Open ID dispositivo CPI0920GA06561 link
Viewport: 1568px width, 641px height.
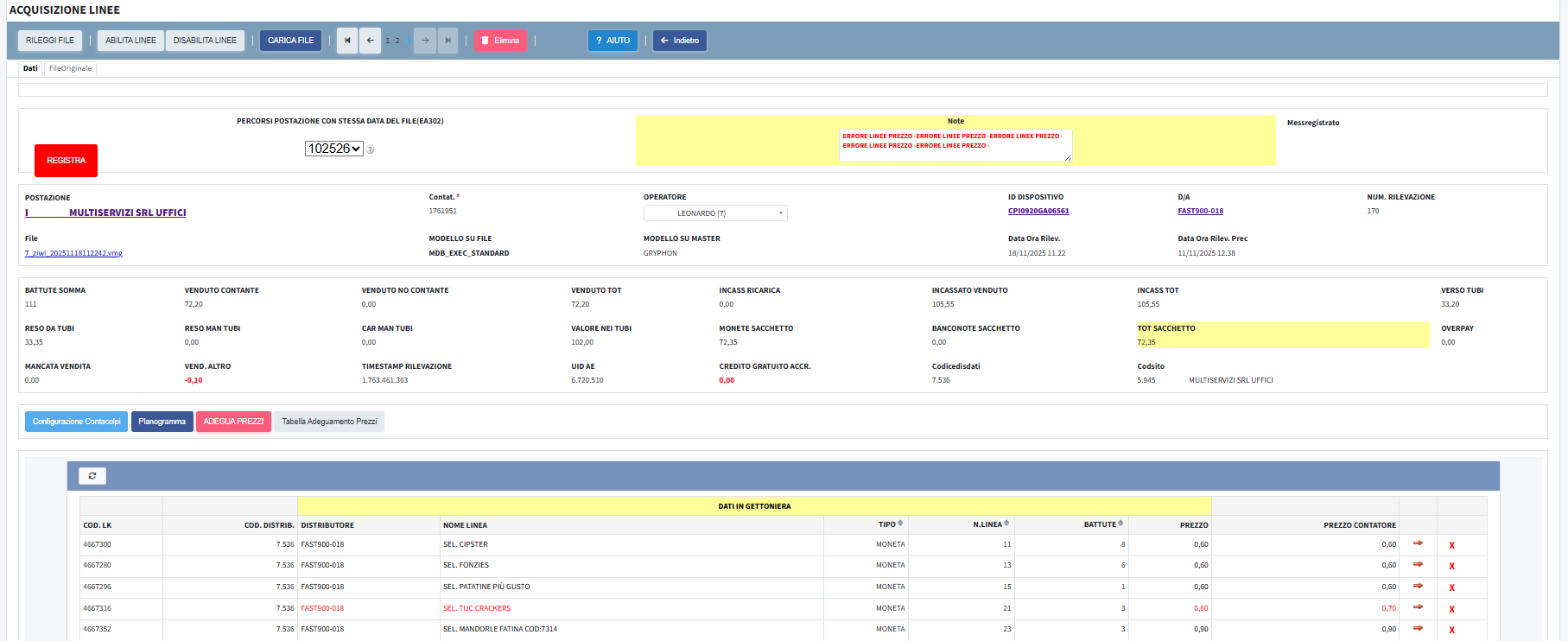point(1038,211)
